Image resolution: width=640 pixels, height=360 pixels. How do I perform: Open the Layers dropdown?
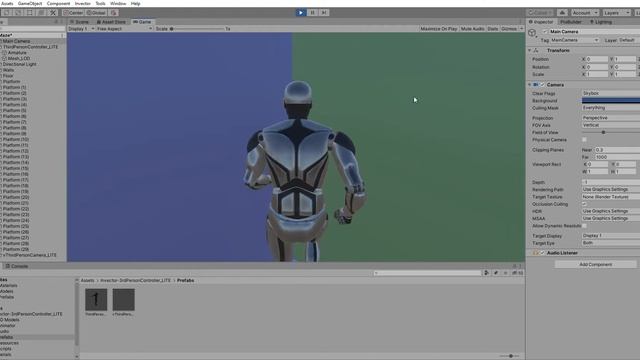point(616,13)
